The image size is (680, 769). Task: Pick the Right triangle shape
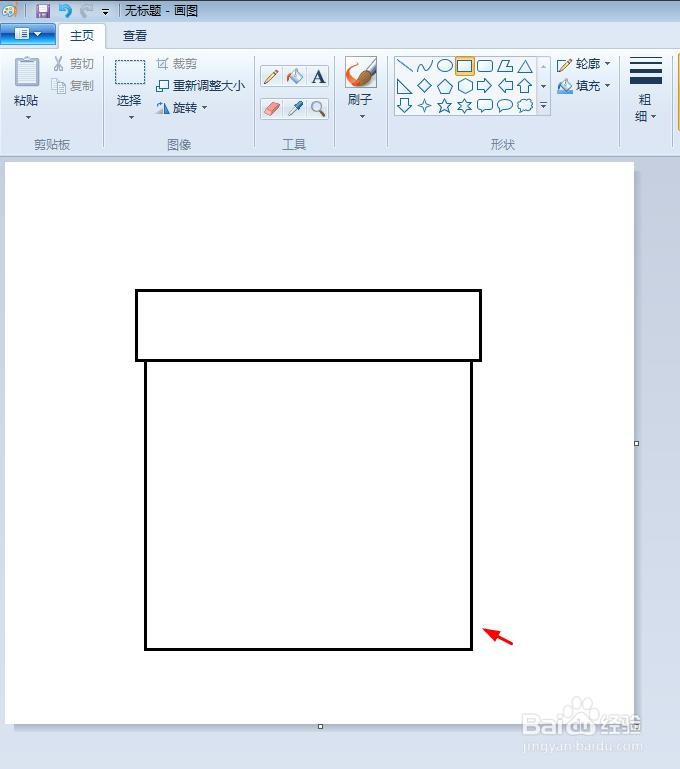404,86
